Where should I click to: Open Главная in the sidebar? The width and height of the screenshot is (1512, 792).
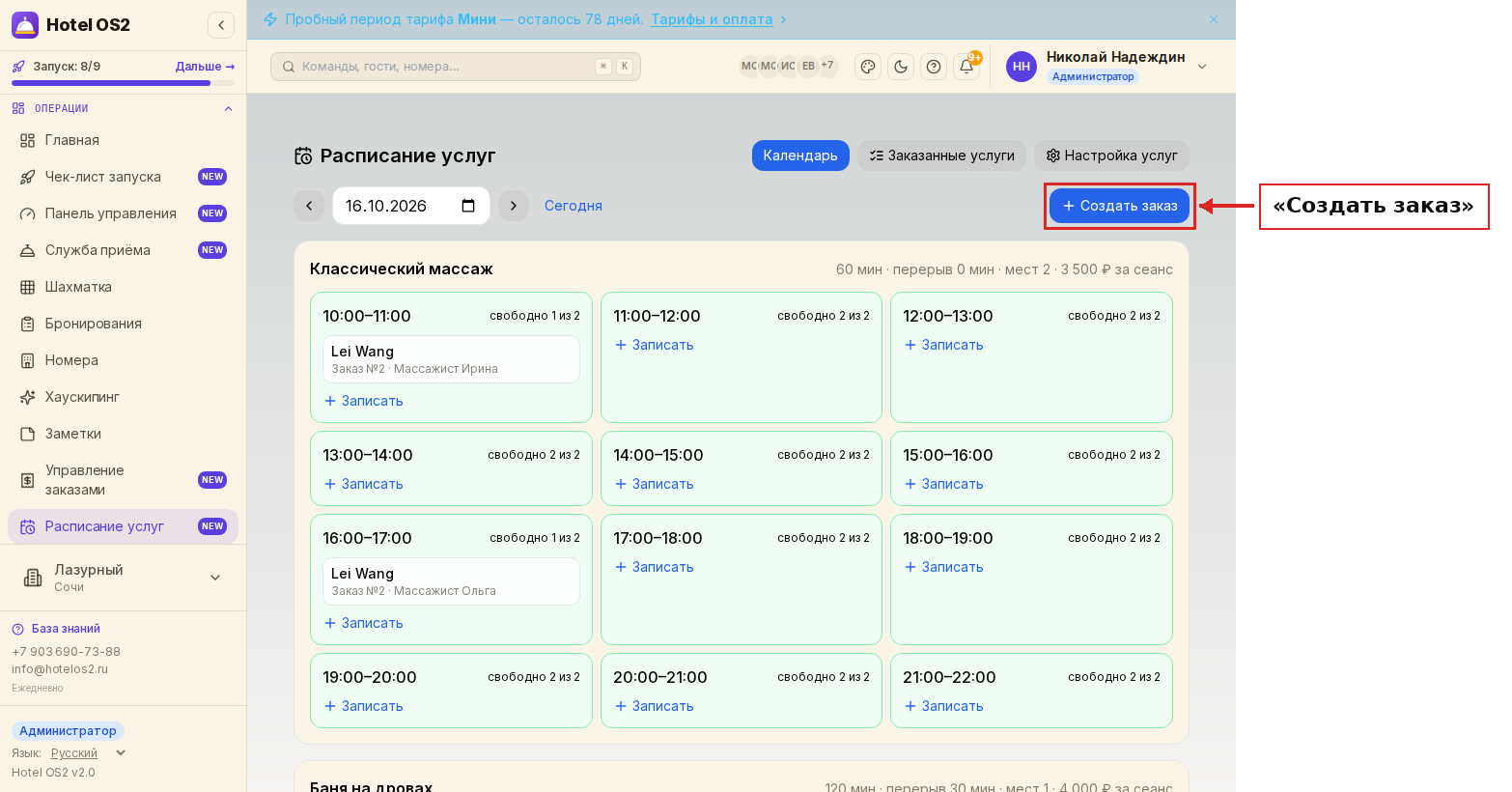point(123,140)
